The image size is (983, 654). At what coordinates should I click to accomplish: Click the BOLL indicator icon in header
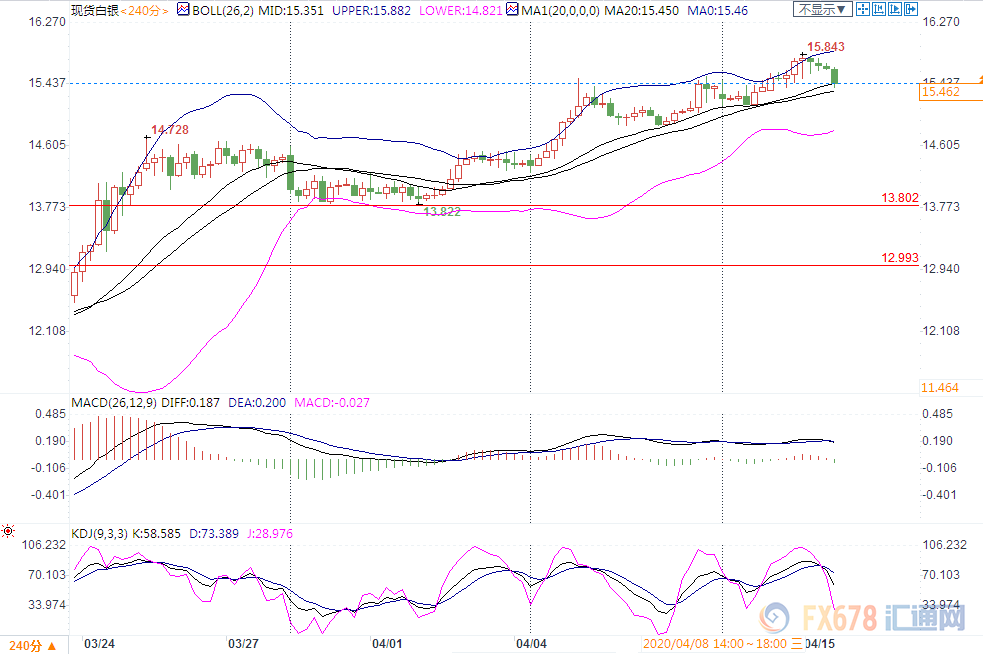[183, 9]
